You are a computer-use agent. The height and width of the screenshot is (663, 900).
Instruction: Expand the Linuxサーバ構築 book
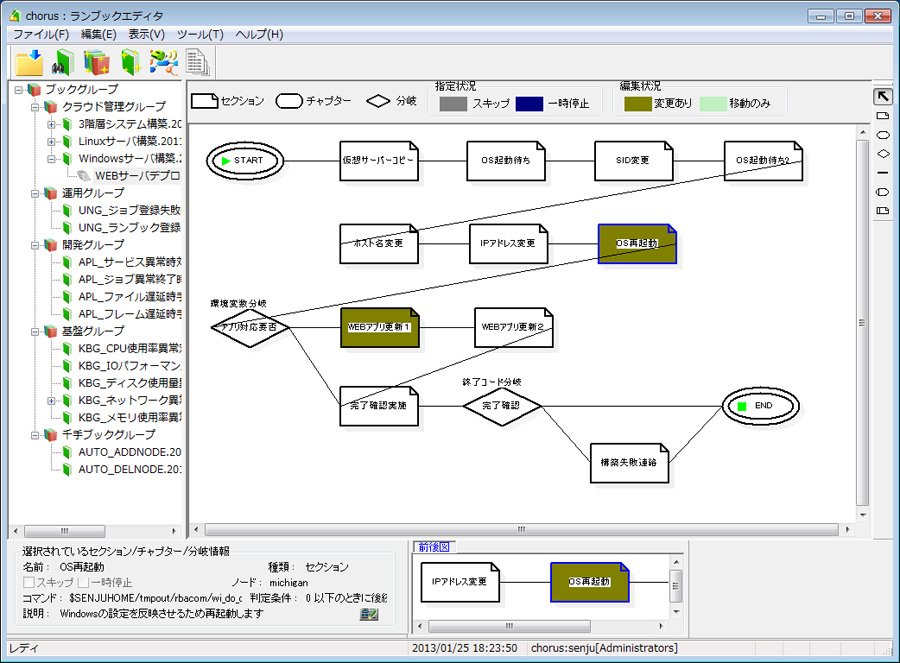[x=51, y=141]
